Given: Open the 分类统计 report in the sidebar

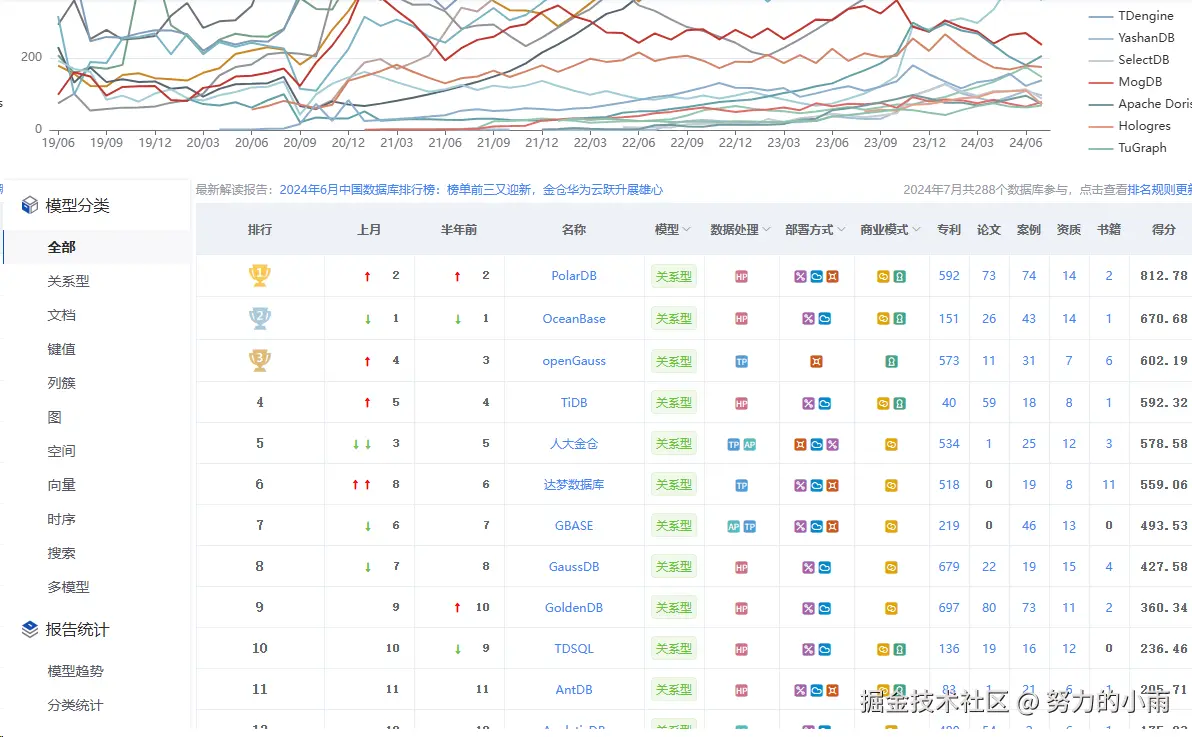Looking at the screenshot, I should point(75,706).
